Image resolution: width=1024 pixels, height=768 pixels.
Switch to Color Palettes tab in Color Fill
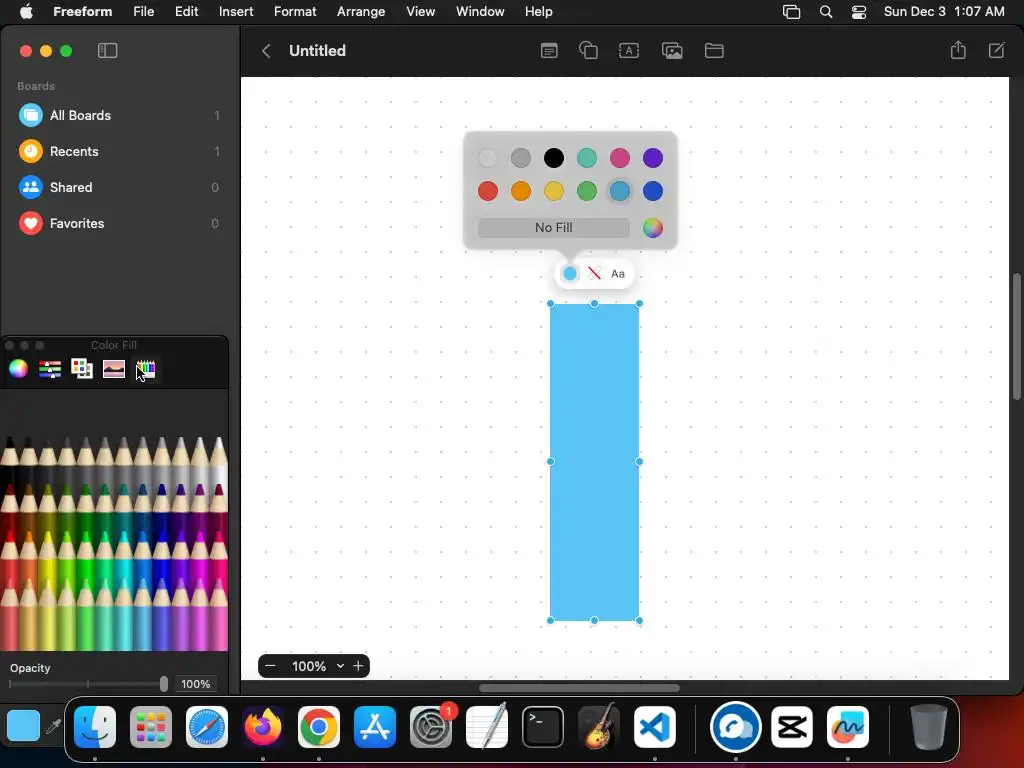82,369
